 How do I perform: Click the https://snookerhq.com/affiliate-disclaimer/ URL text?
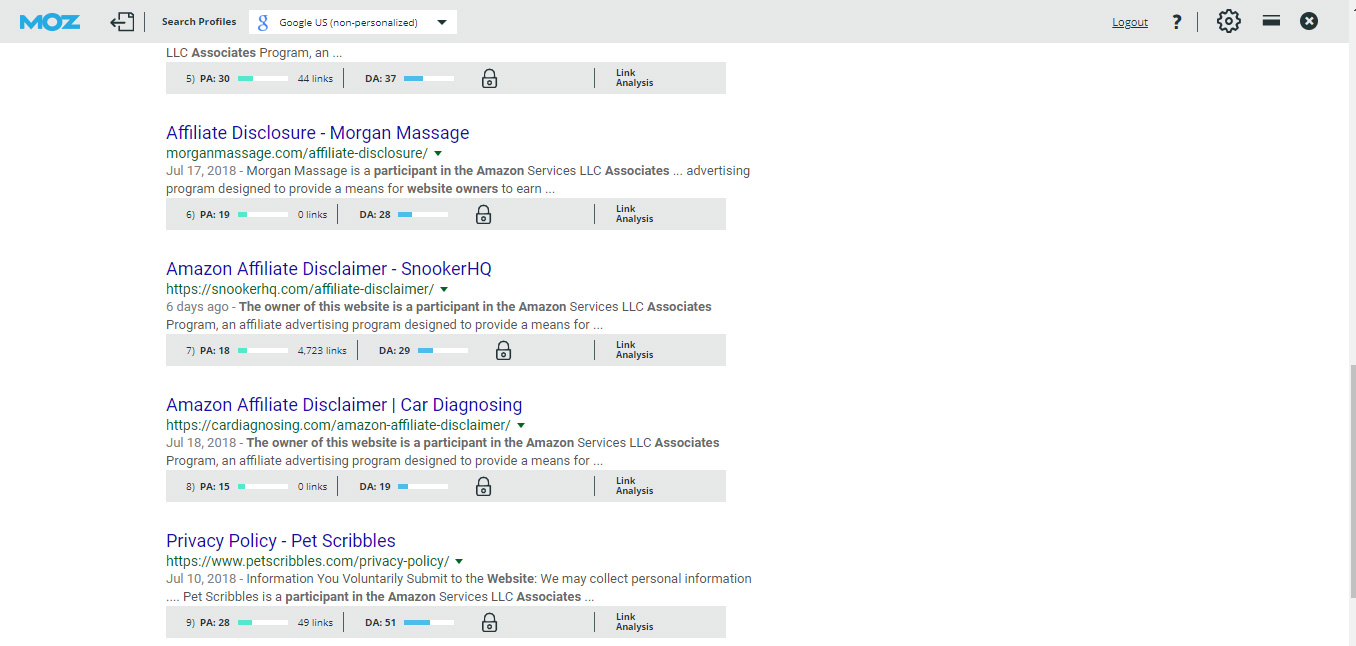click(300, 289)
